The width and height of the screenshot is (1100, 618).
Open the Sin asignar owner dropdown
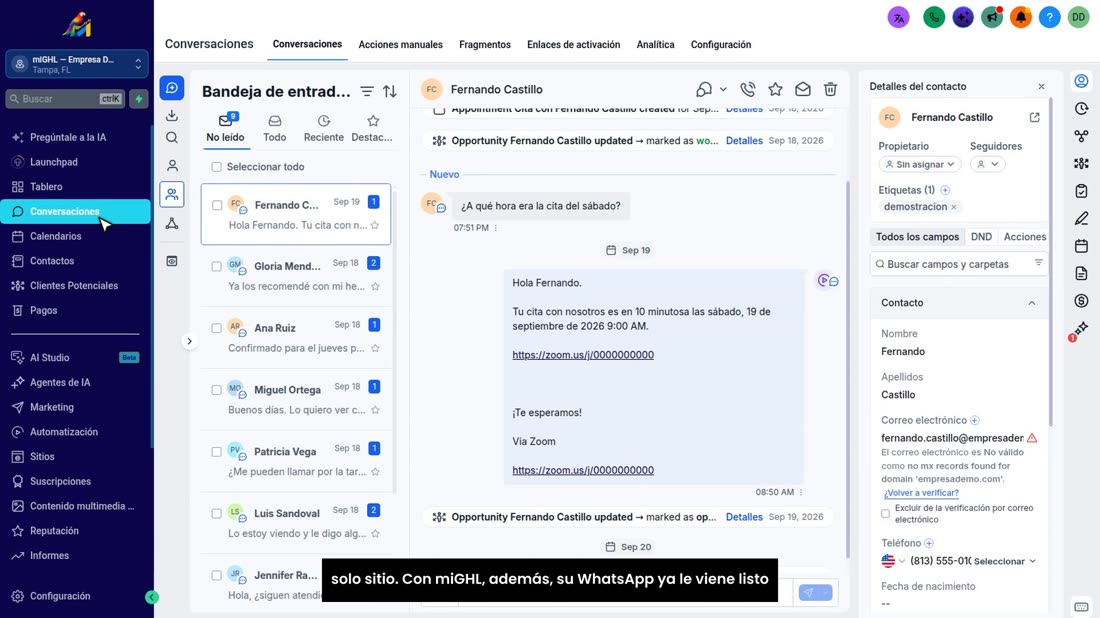coord(920,164)
